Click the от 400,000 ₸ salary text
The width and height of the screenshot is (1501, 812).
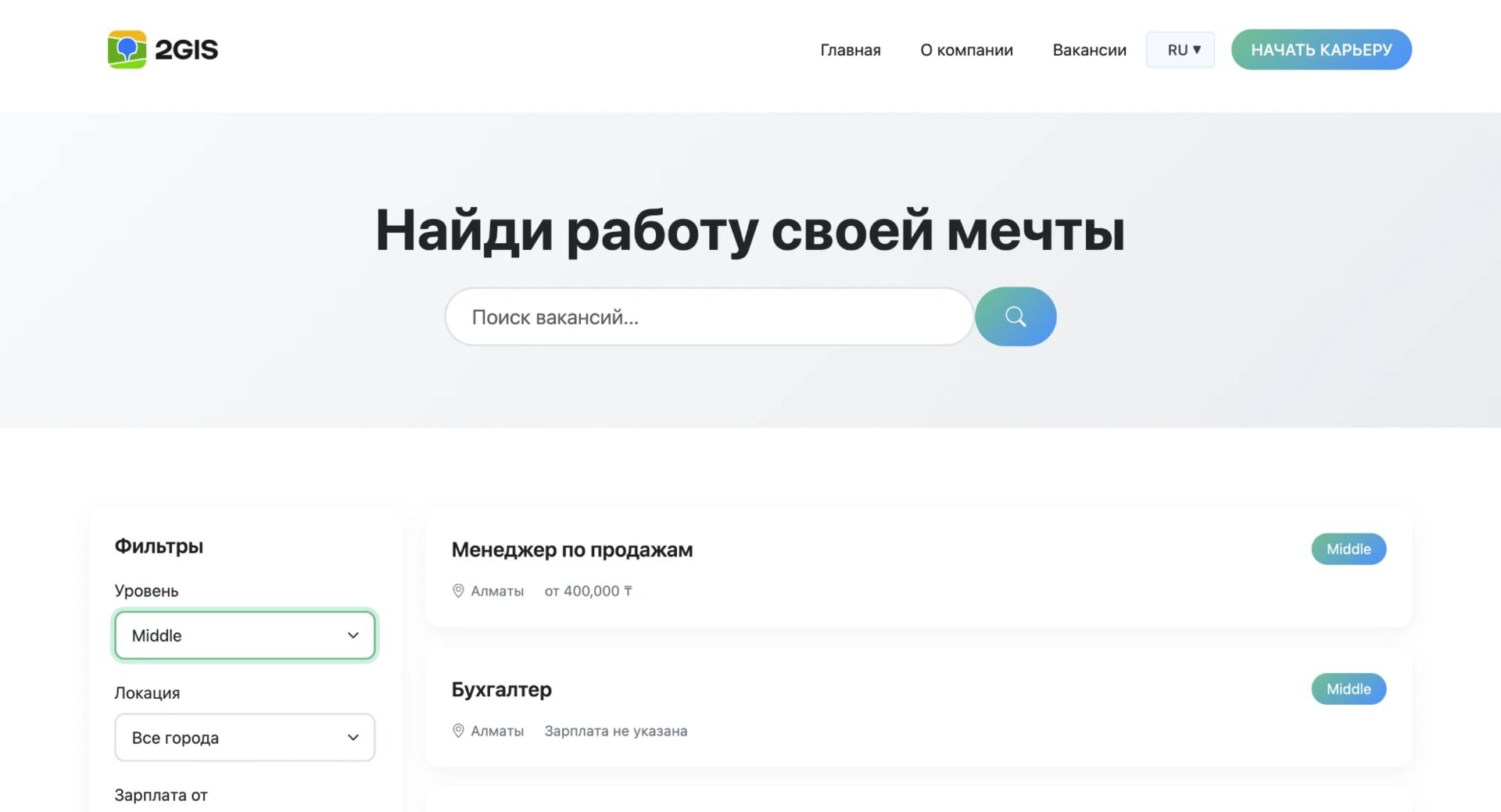pos(589,591)
